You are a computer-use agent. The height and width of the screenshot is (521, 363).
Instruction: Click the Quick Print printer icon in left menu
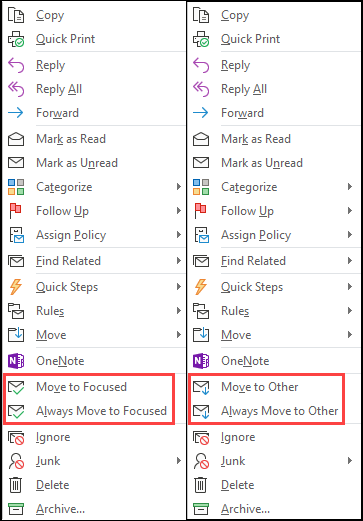coord(16,39)
